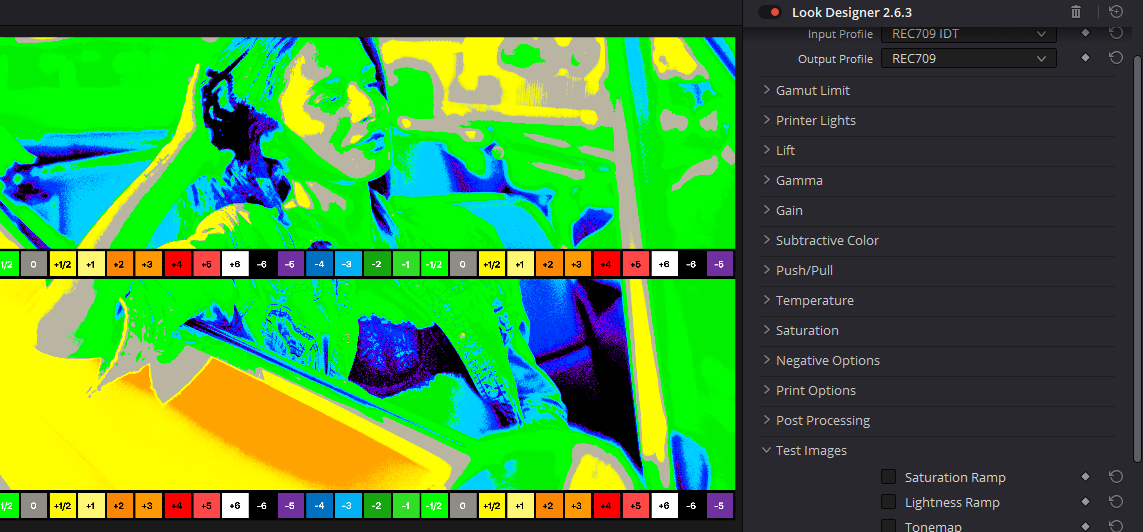Open the Input Profile dropdown
Screen dimensions: 1143x532
pyautogui.click(x=969, y=34)
